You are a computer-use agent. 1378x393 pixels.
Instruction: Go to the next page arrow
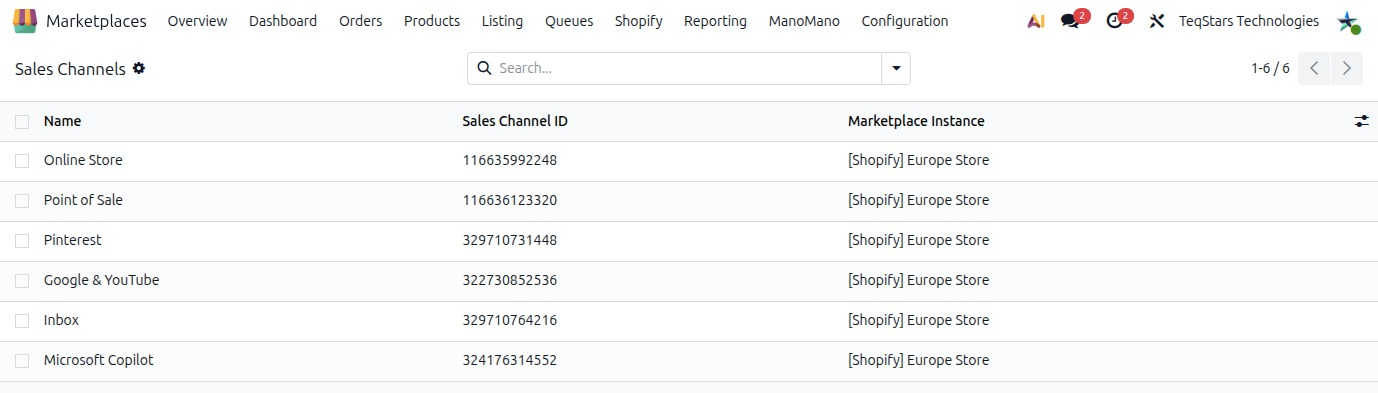1347,68
